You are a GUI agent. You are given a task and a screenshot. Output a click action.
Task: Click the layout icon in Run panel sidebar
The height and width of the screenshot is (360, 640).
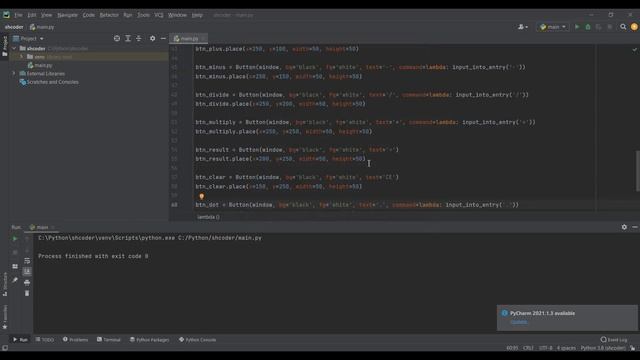tap(15, 266)
